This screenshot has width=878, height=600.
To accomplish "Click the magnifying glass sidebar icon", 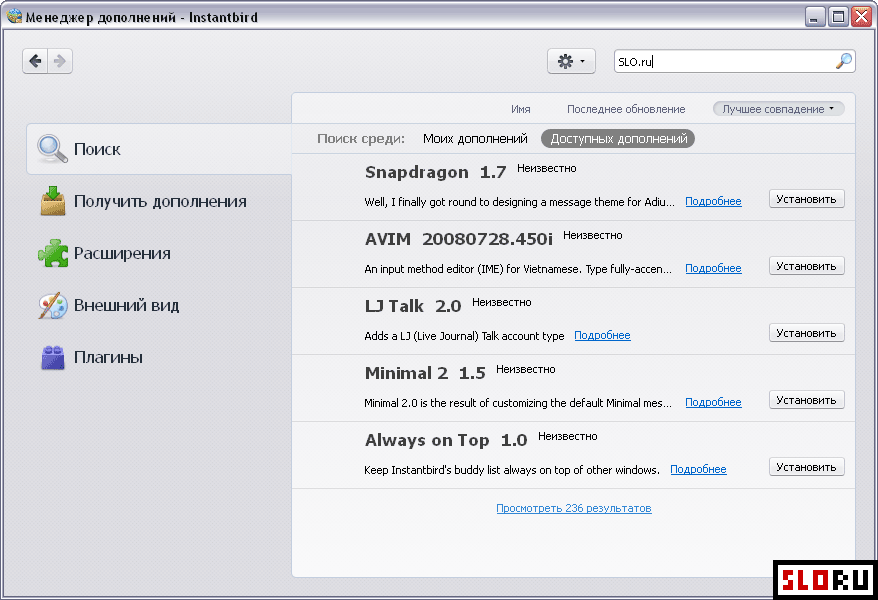I will [x=52, y=149].
